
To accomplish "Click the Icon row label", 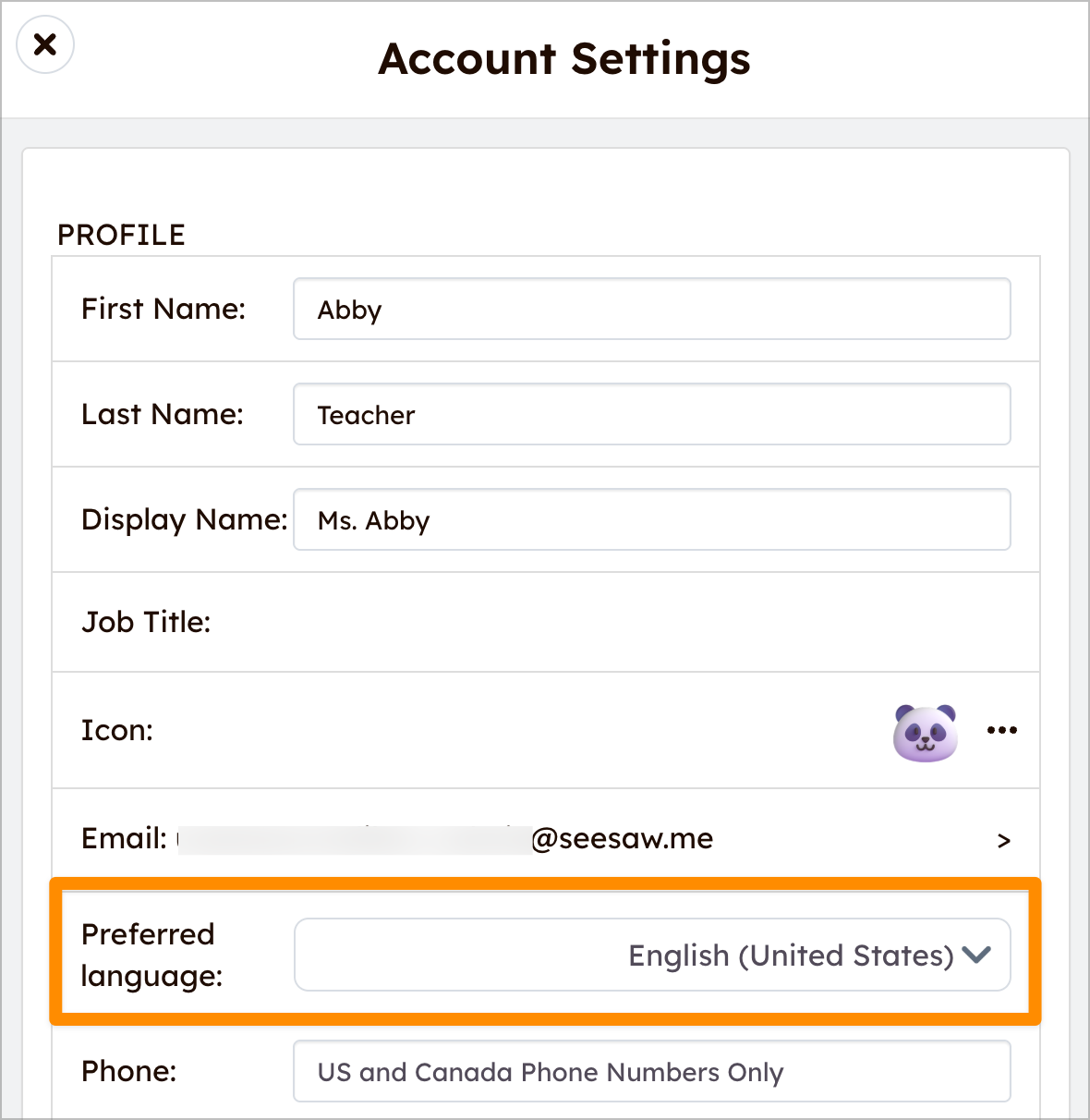I will (x=117, y=731).
